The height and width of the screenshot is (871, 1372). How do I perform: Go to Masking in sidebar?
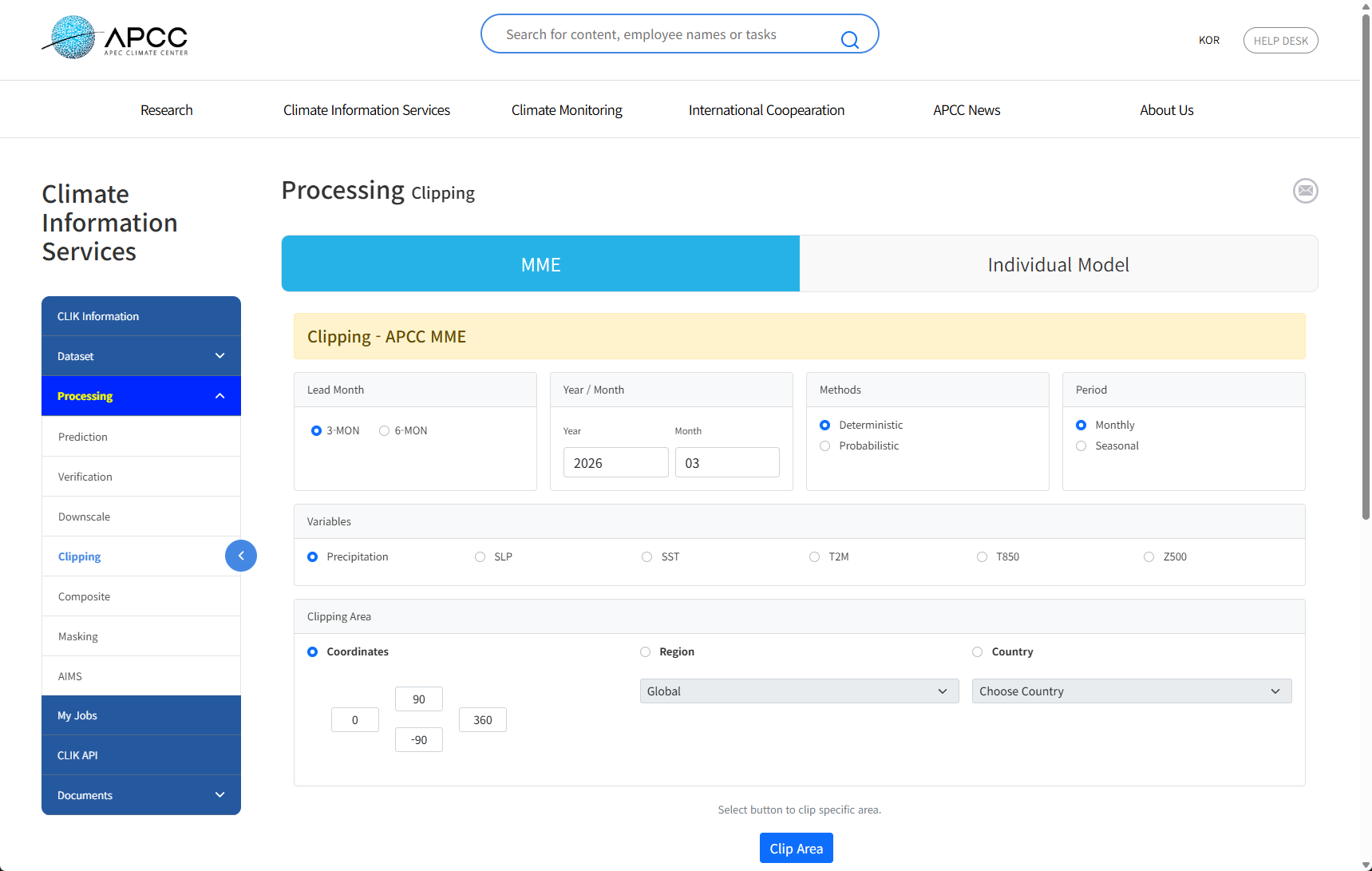(141, 636)
